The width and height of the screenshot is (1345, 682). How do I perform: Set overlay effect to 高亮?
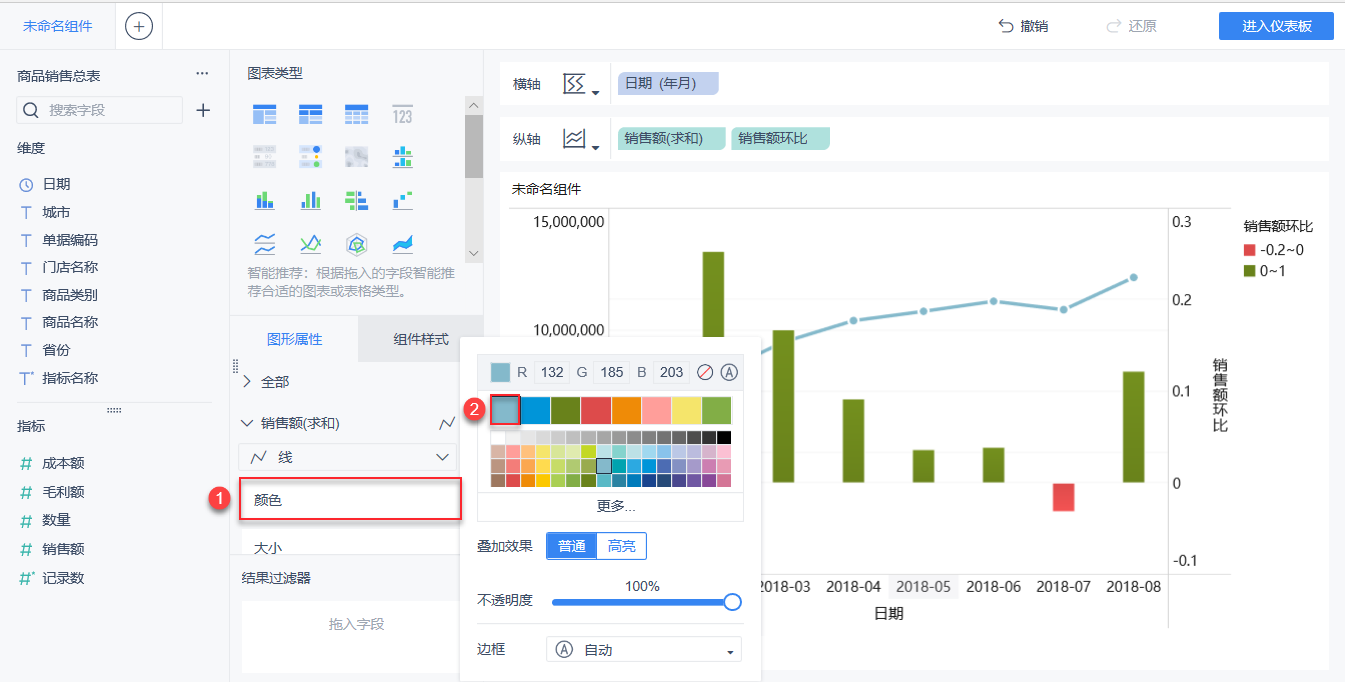point(622,546)
